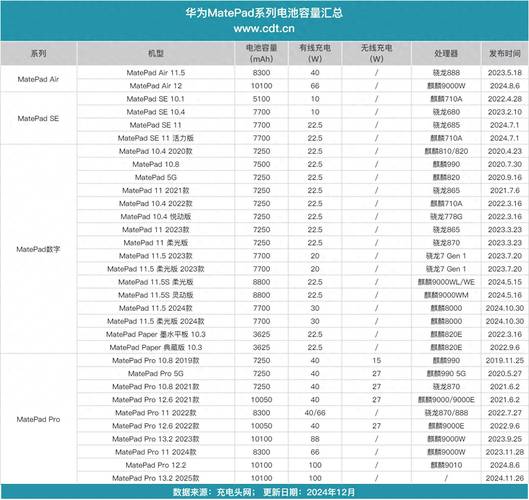Select the MatePad Pro 12.6 2021款 cell
Screen dimensions: 529x500
coord(156,400)
